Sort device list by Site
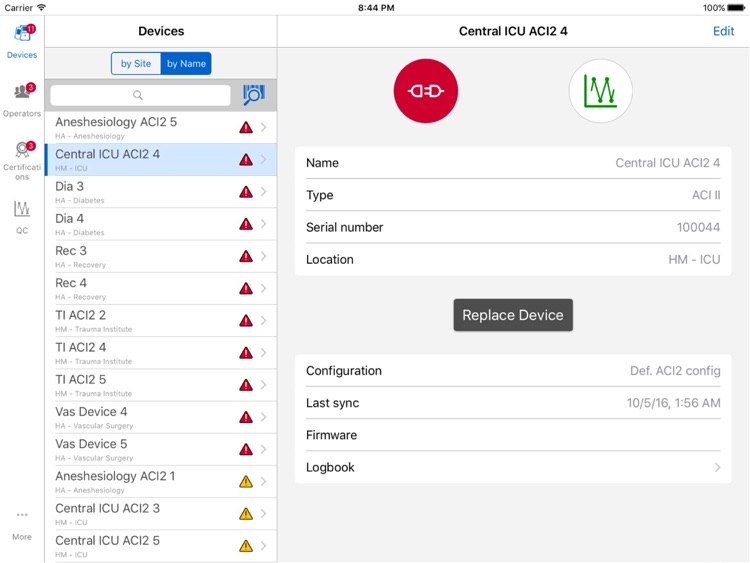Viewport: 750px width, 563px height. click(136, 64)
